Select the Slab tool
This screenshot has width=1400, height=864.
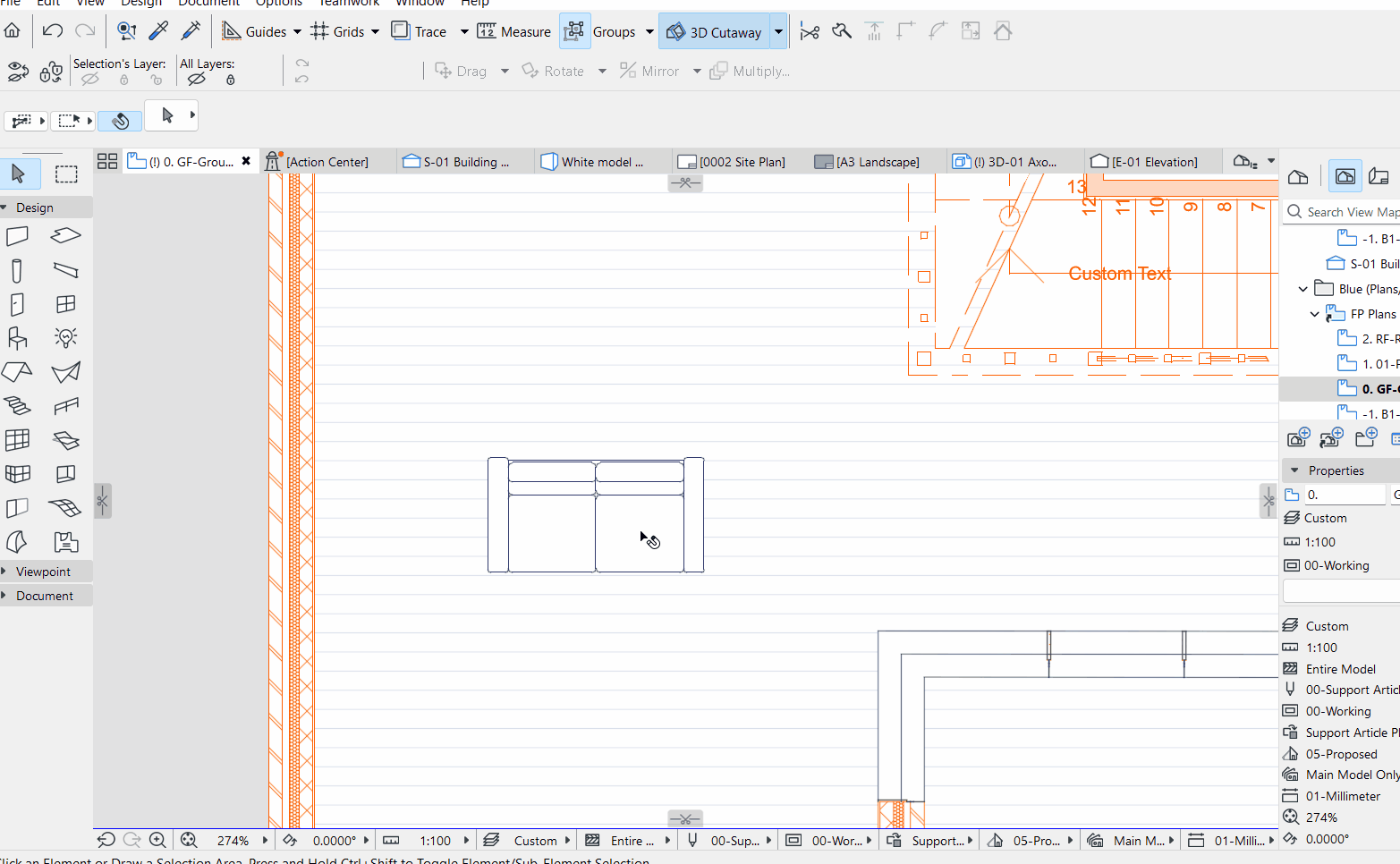(65, 236)
